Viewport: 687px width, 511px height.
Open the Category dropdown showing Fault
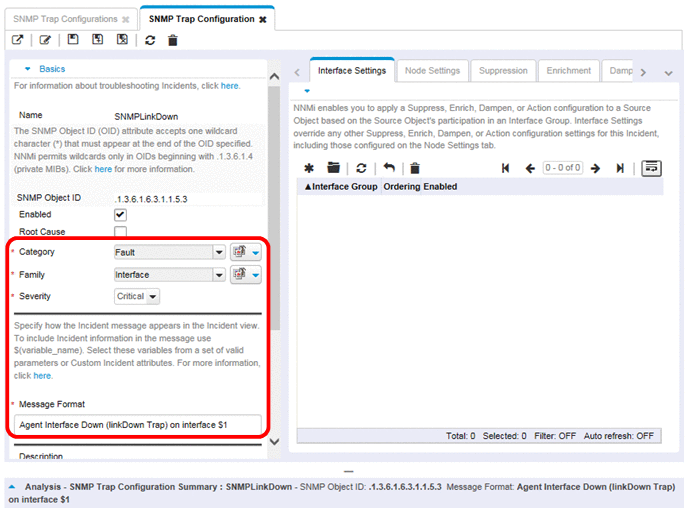[218, 253]
